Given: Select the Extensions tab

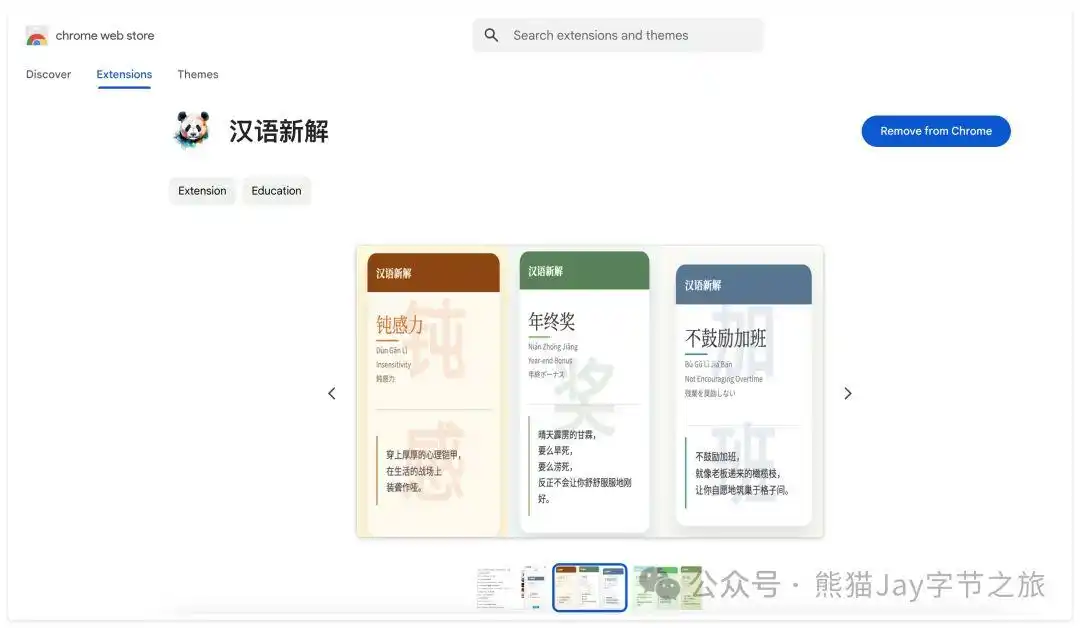Looking at the screenshot, I should [123, 74].
